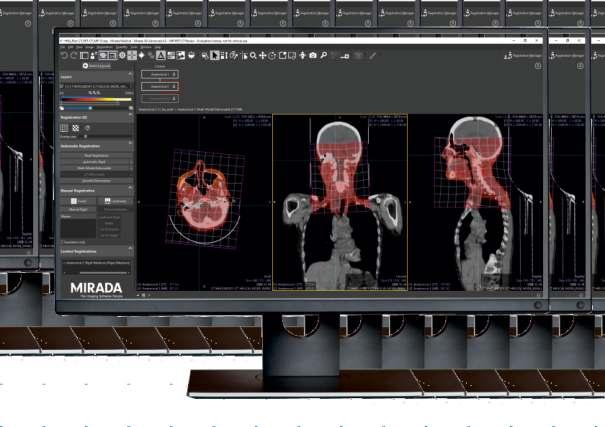Click the camera snapshot icon

pyautogui.click(x=313, y=56)
